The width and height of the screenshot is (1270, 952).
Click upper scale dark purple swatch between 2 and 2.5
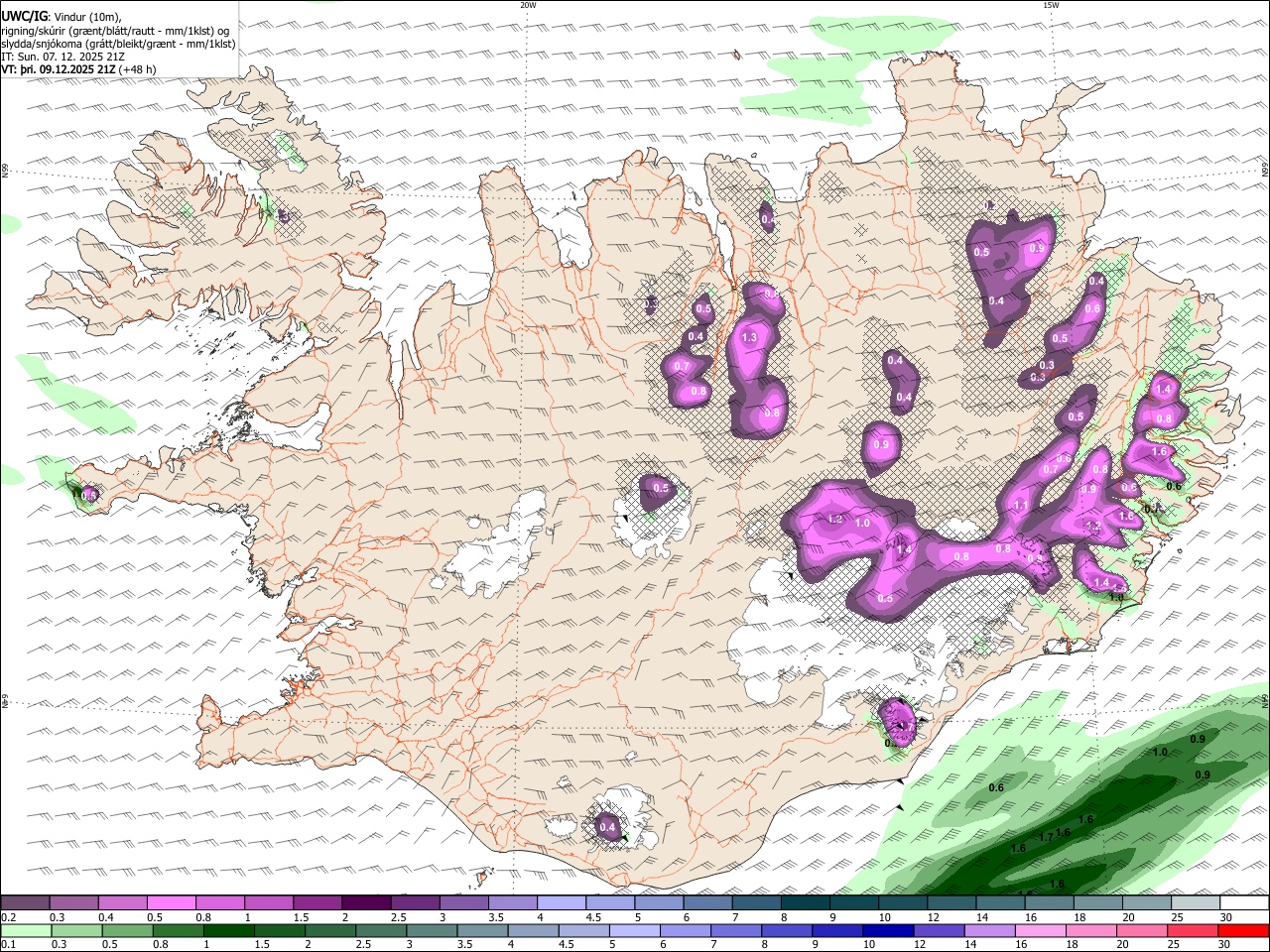click(366, 902)
